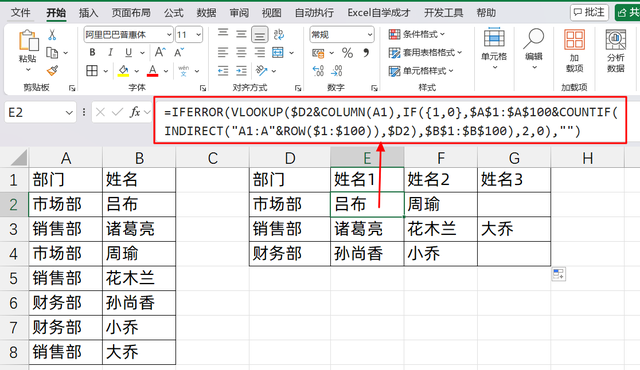Apply comma style
This screenshot has height=370, width=640.
(x=366, y=53)
